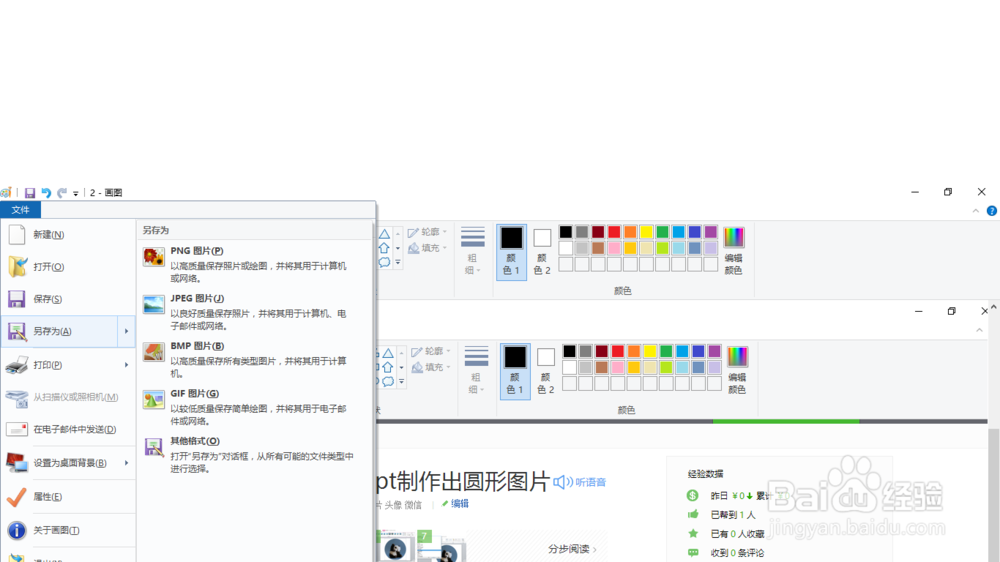Save as JPEG 图片(J)

click(x=254, y=311)
